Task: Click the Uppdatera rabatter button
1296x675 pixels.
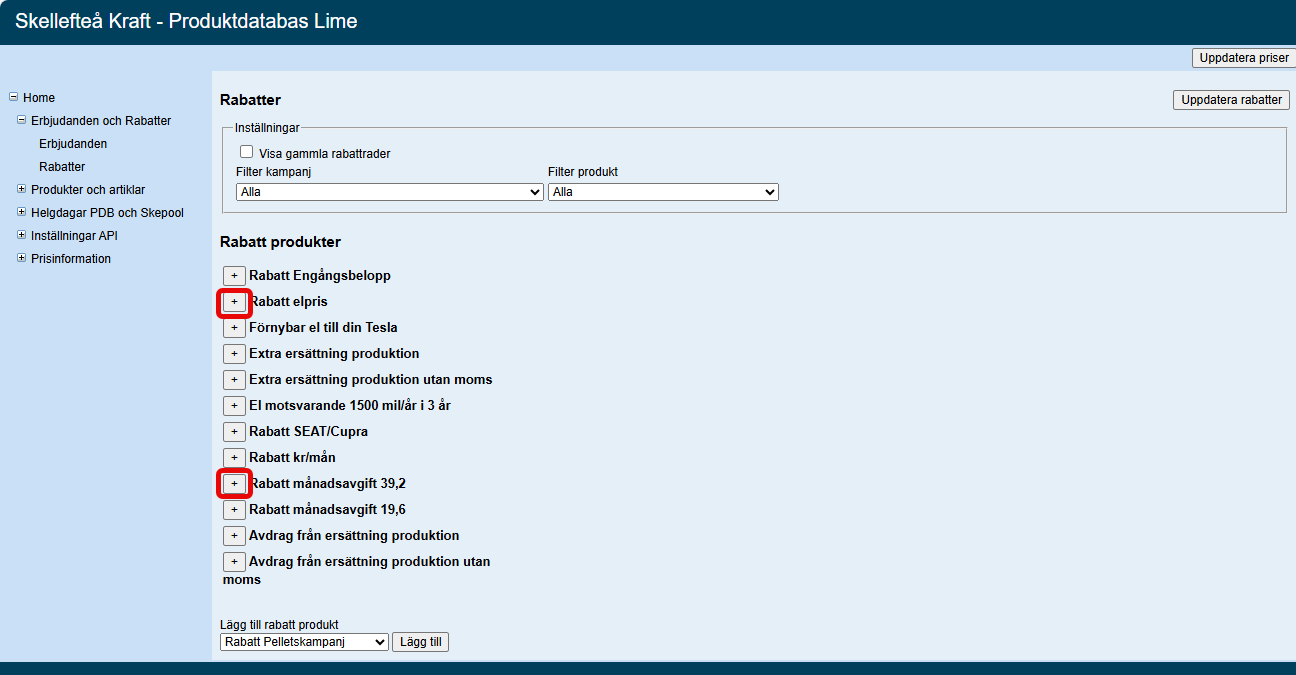Action: [x=1231, y=100]
